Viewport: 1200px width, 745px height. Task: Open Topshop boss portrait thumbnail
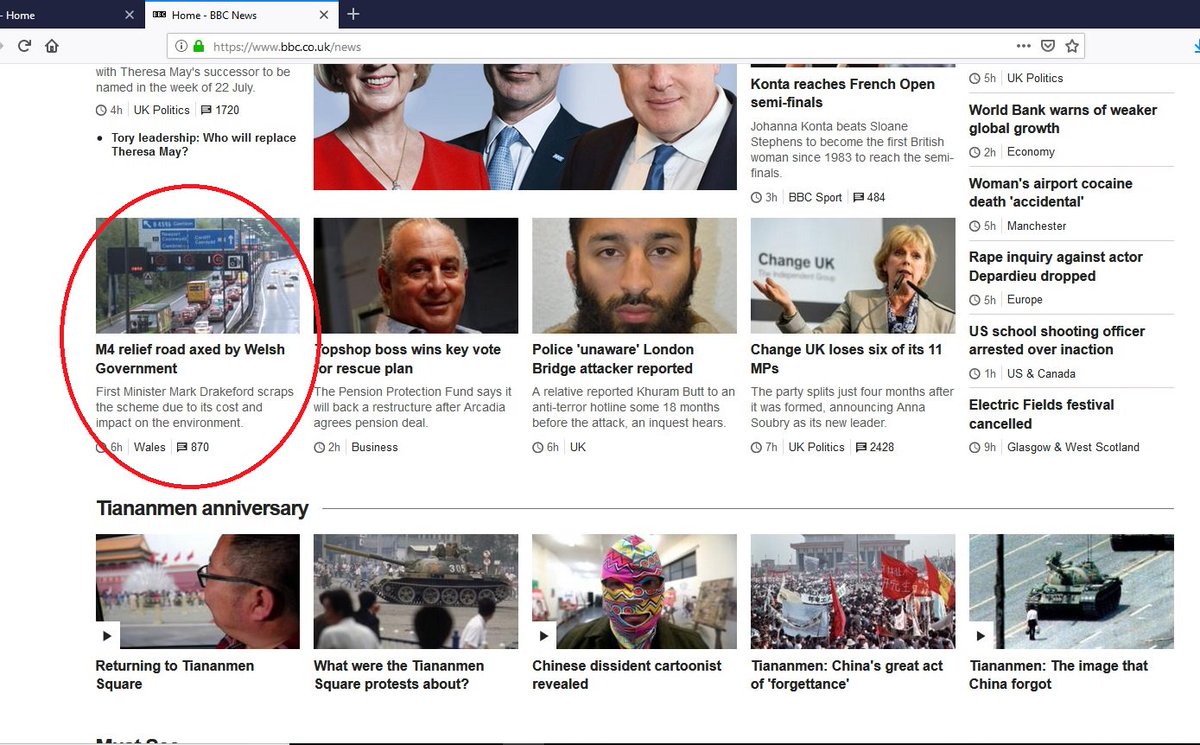[416, 276]
